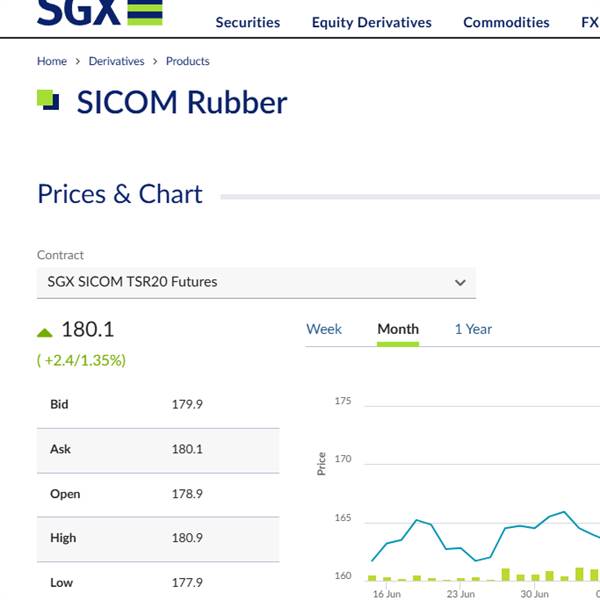Image resolution: width=600 pixels, height=600 pixels.
Task: Click the 175 price axis label
Action: (x=343, y=401)
